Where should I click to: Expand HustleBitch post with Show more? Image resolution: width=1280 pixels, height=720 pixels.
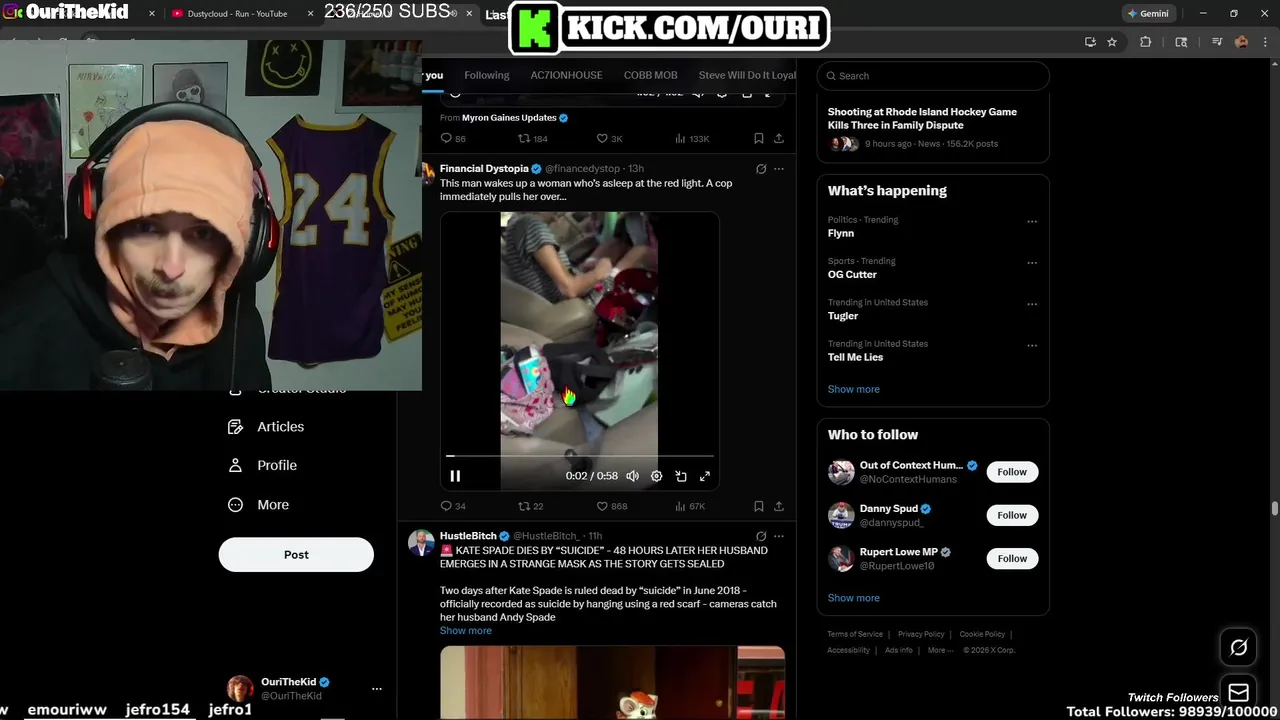coord(466,631)
